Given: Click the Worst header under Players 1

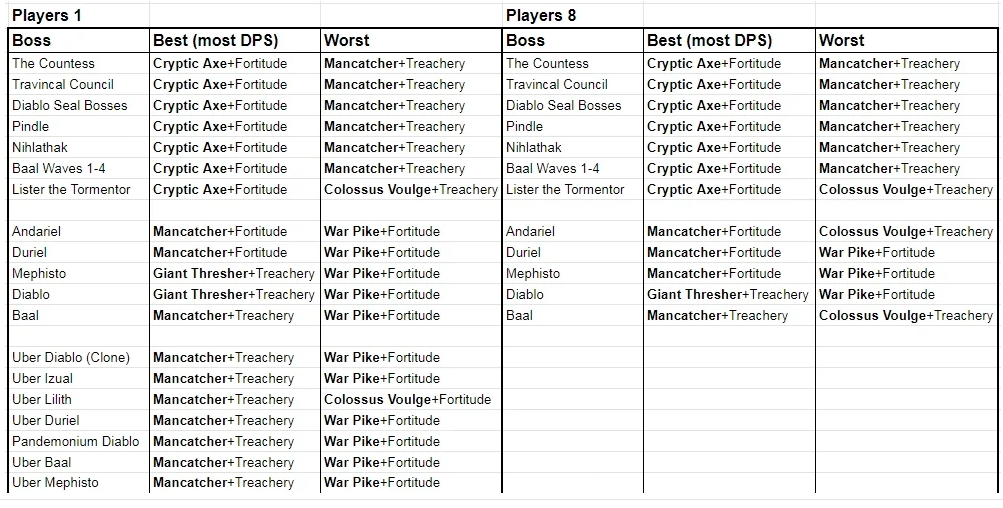Looking at the screenshot, I should (346, 41).
